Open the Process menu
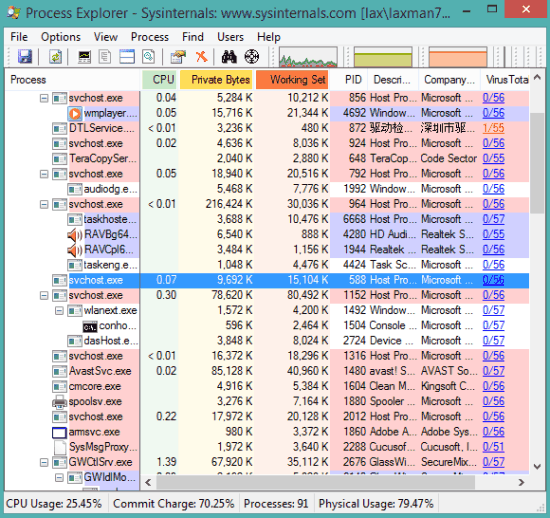The image size is (550, 518). coord(150,37)
